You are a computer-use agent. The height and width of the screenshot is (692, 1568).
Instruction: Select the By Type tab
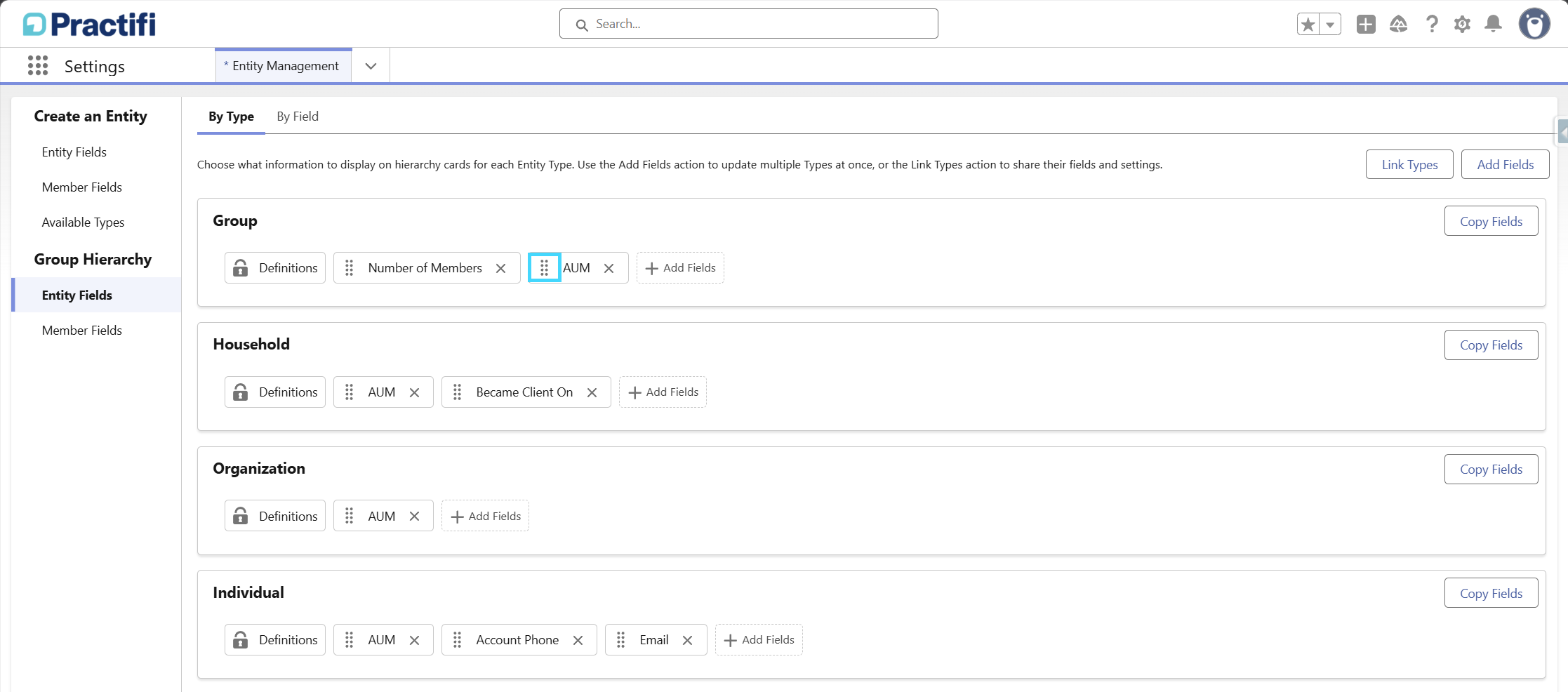coord(231,117)
